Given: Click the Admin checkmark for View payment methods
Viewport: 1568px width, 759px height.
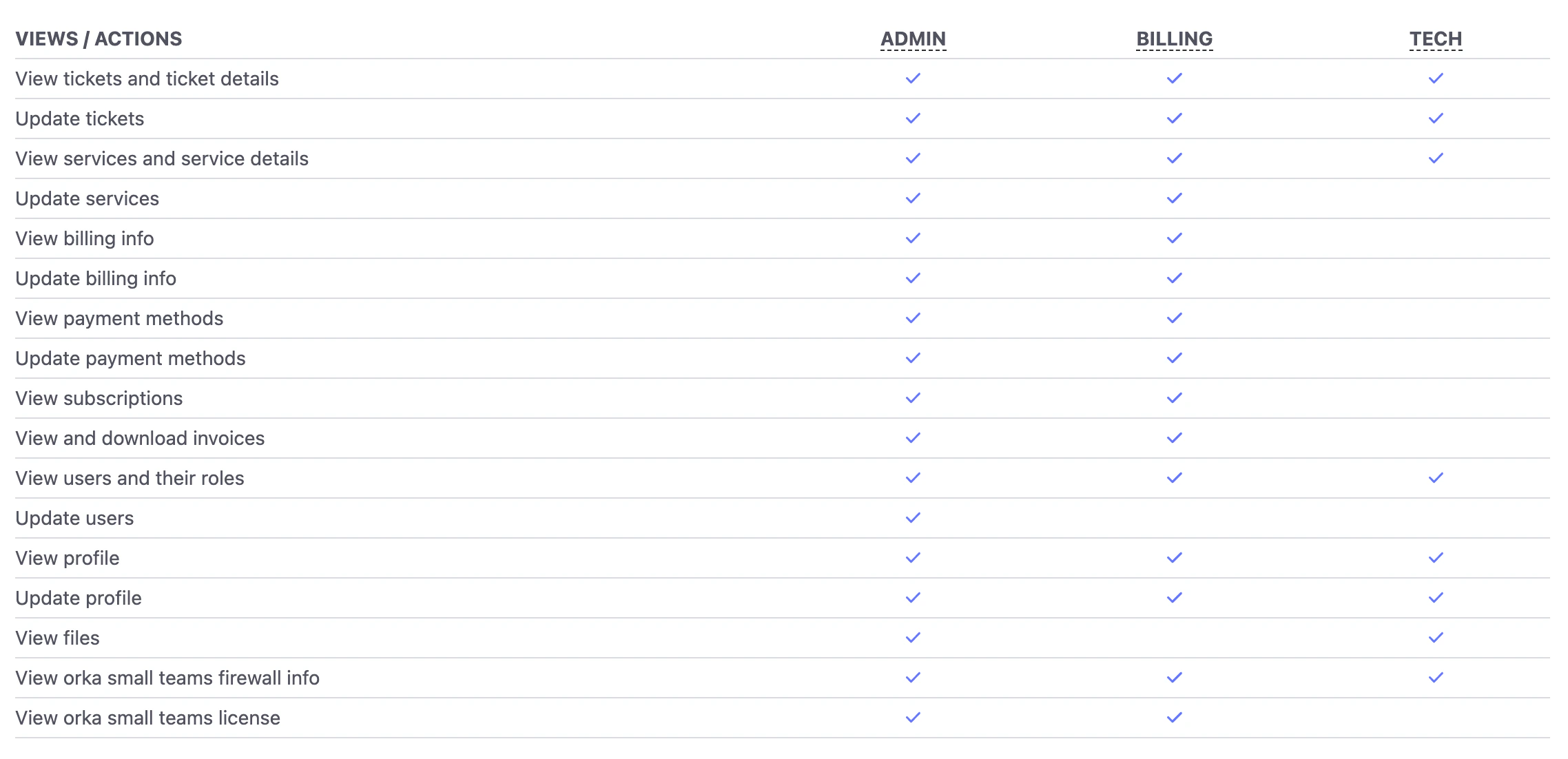Looking at the screenshot, I should pos(913,318).
